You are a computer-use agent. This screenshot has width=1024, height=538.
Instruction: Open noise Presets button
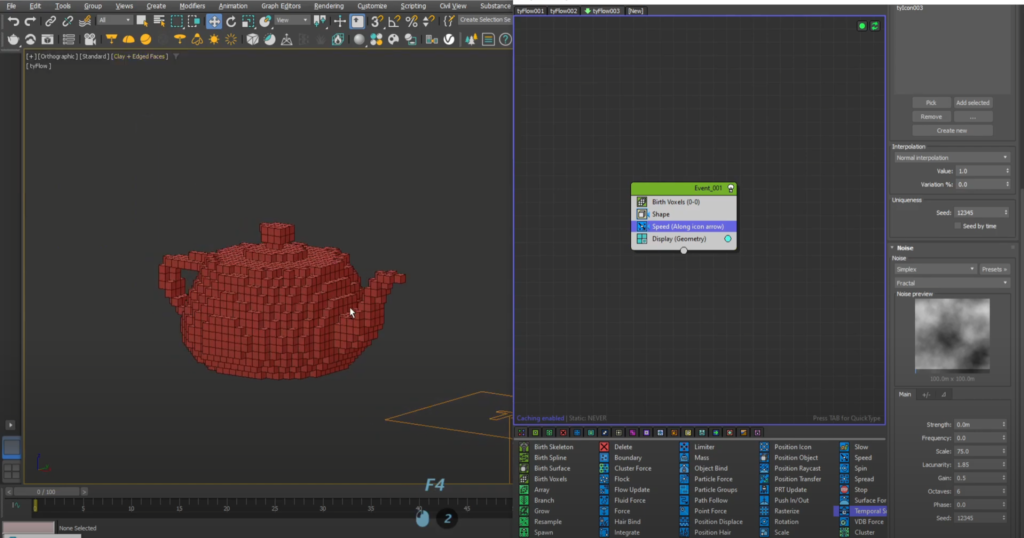coord(994,269)
